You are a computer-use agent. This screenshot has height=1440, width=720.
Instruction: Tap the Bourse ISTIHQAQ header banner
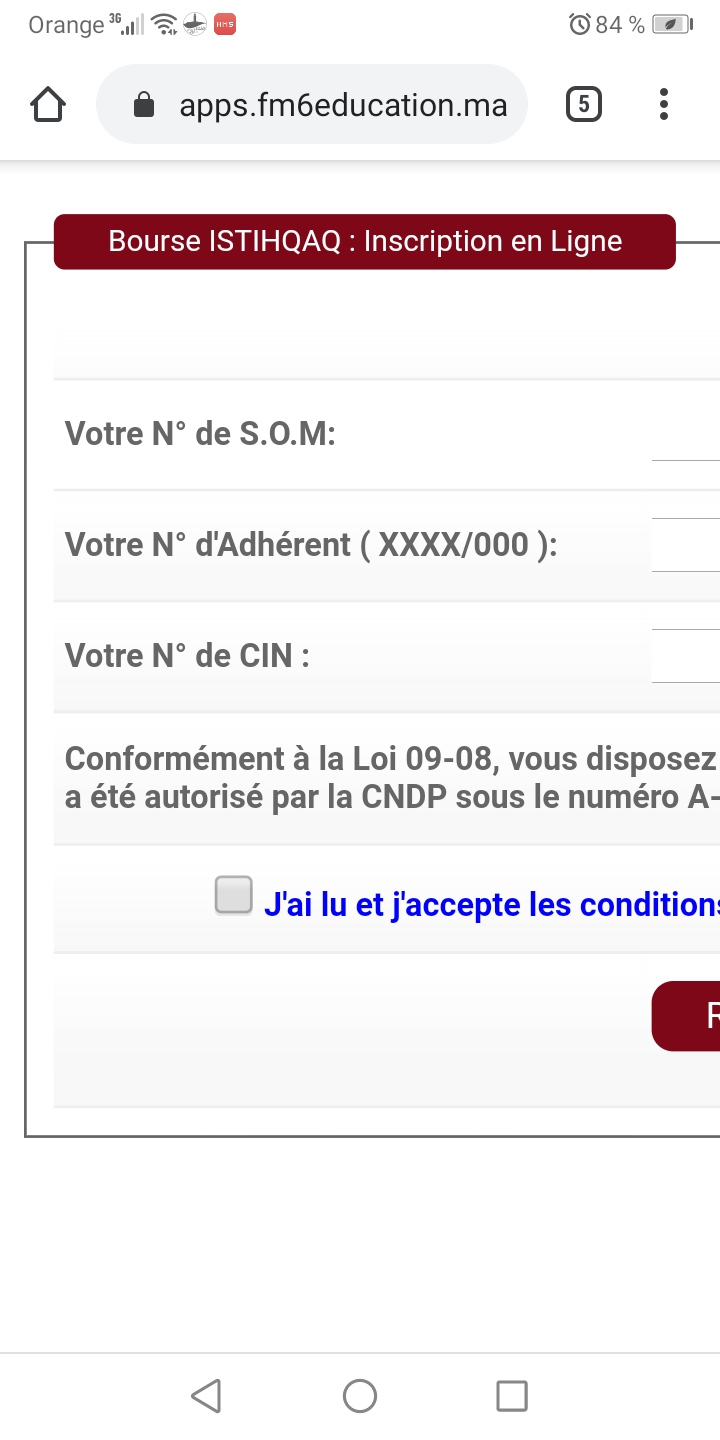click(365, 242)
